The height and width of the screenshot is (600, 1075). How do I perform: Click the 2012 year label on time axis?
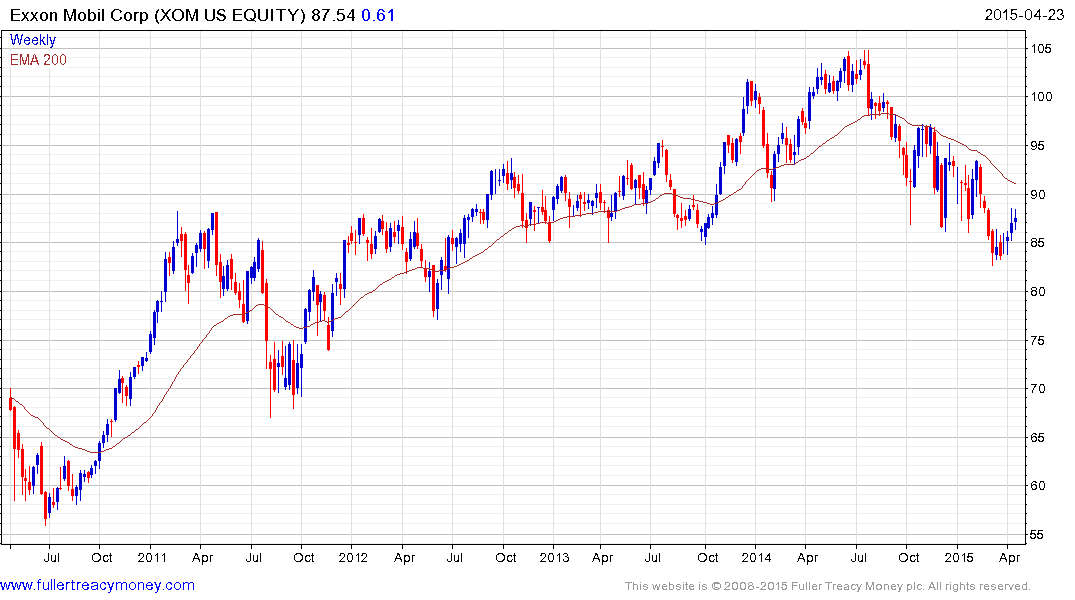(353, 557)
